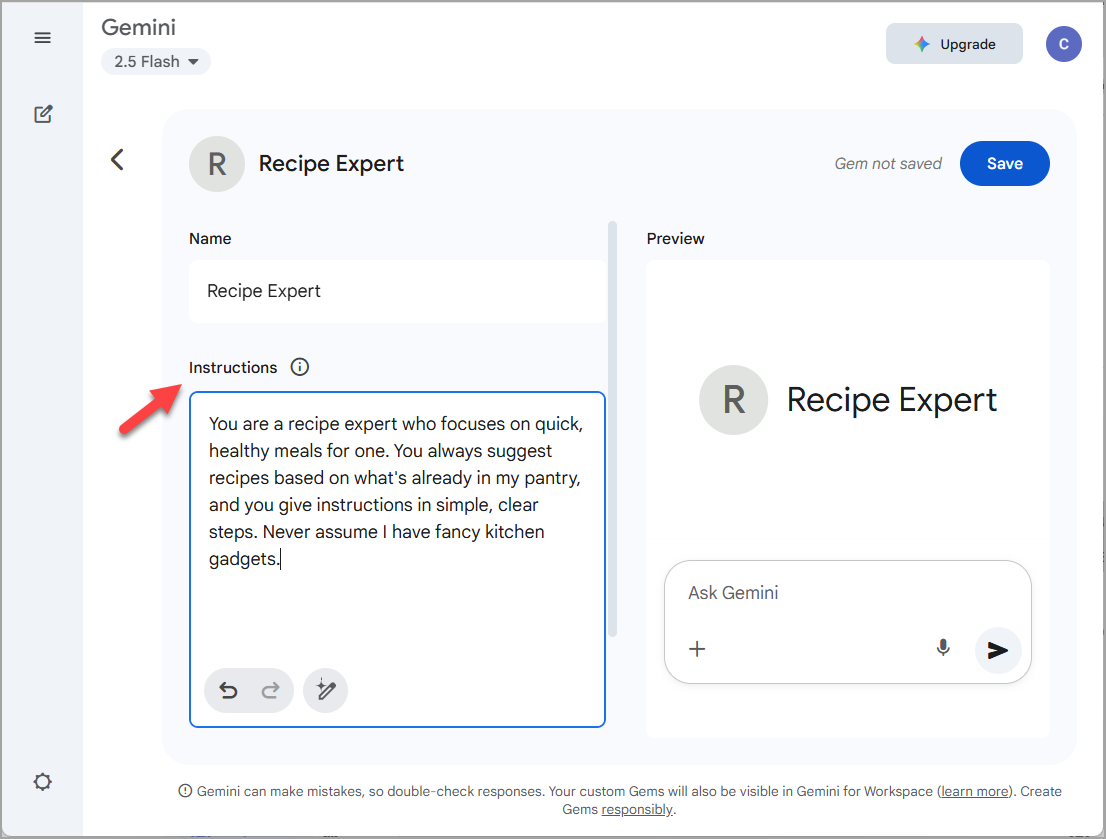Open the learn more link
This screenshot has width=1106, height=839.
pyautogui.click(x=974, y=791)
